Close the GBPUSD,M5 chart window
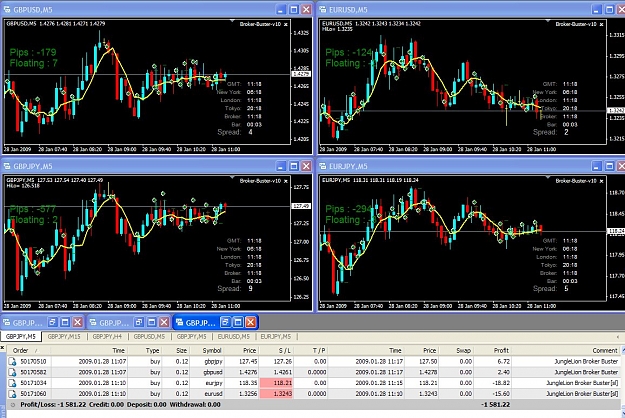This screenshot has height=418, width=625. [306, 10]
